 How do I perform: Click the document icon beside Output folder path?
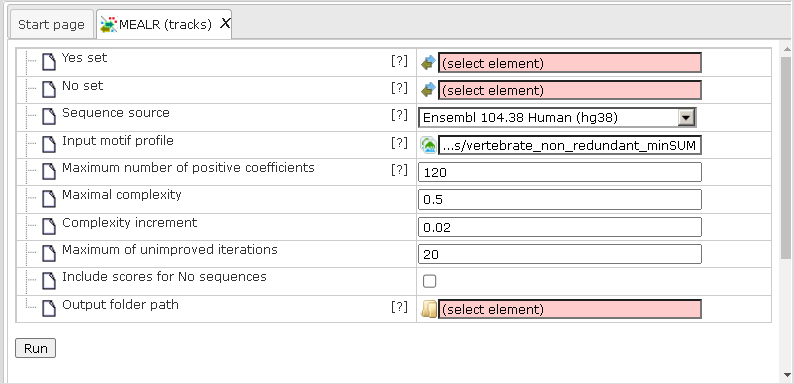pos(49,309)
